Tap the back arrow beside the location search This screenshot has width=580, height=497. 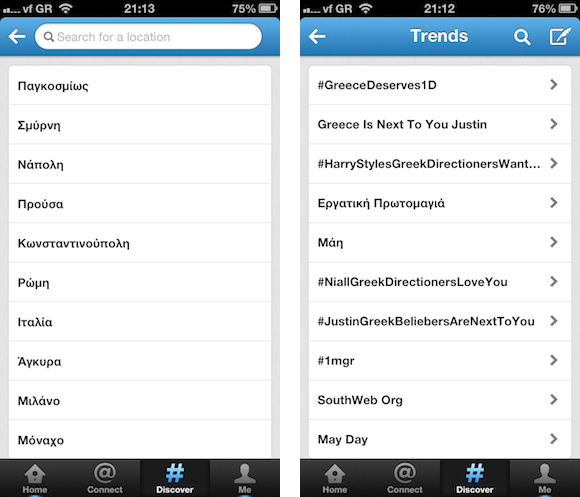pos(17,36)
